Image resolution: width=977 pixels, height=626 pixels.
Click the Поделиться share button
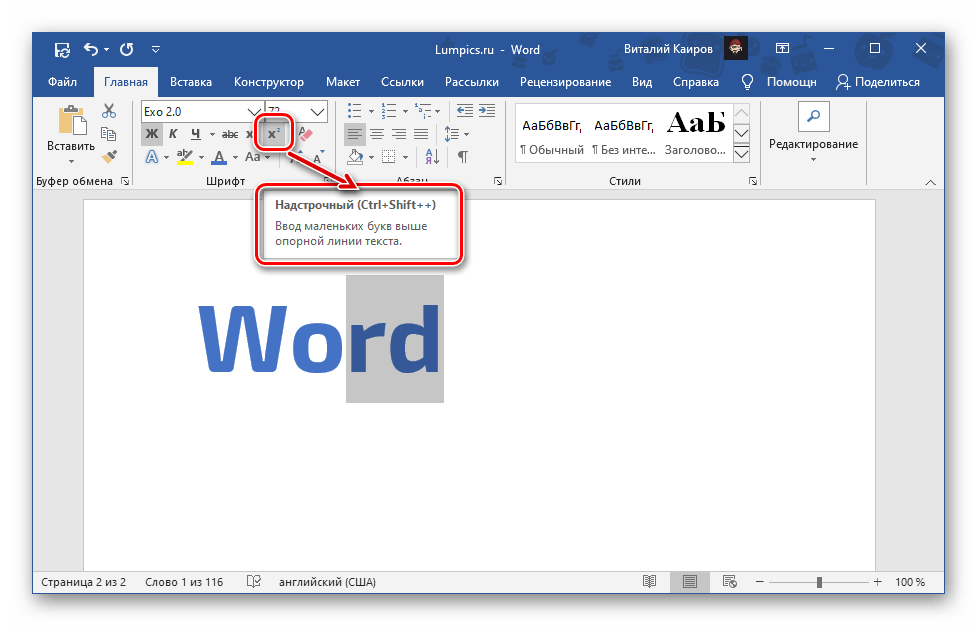tap(877, 82)
